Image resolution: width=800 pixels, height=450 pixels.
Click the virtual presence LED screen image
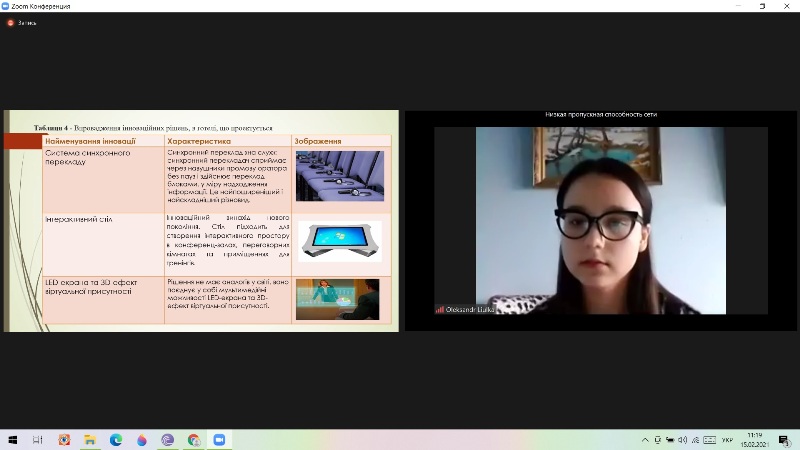(338, 299)
